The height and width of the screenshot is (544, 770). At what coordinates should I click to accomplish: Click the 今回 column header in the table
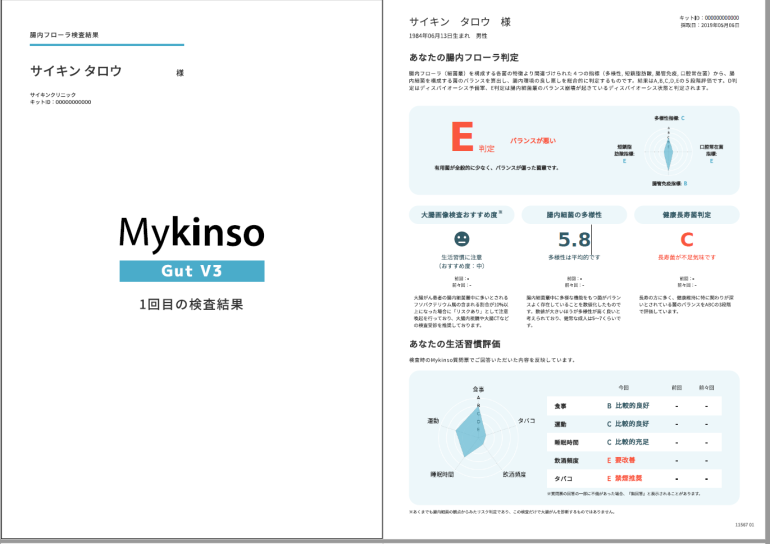coord(623,387)
